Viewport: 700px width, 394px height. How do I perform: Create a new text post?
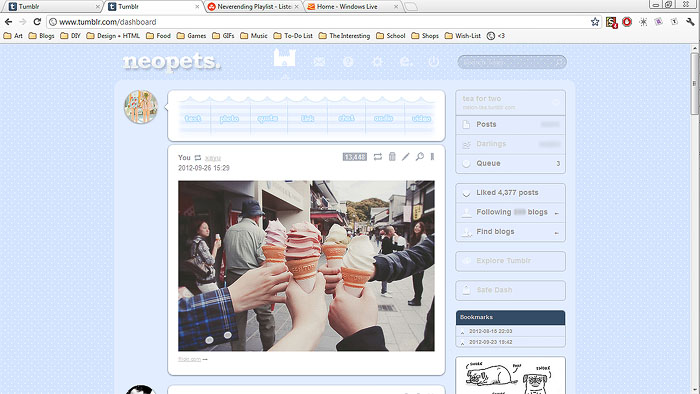[193, 118]
